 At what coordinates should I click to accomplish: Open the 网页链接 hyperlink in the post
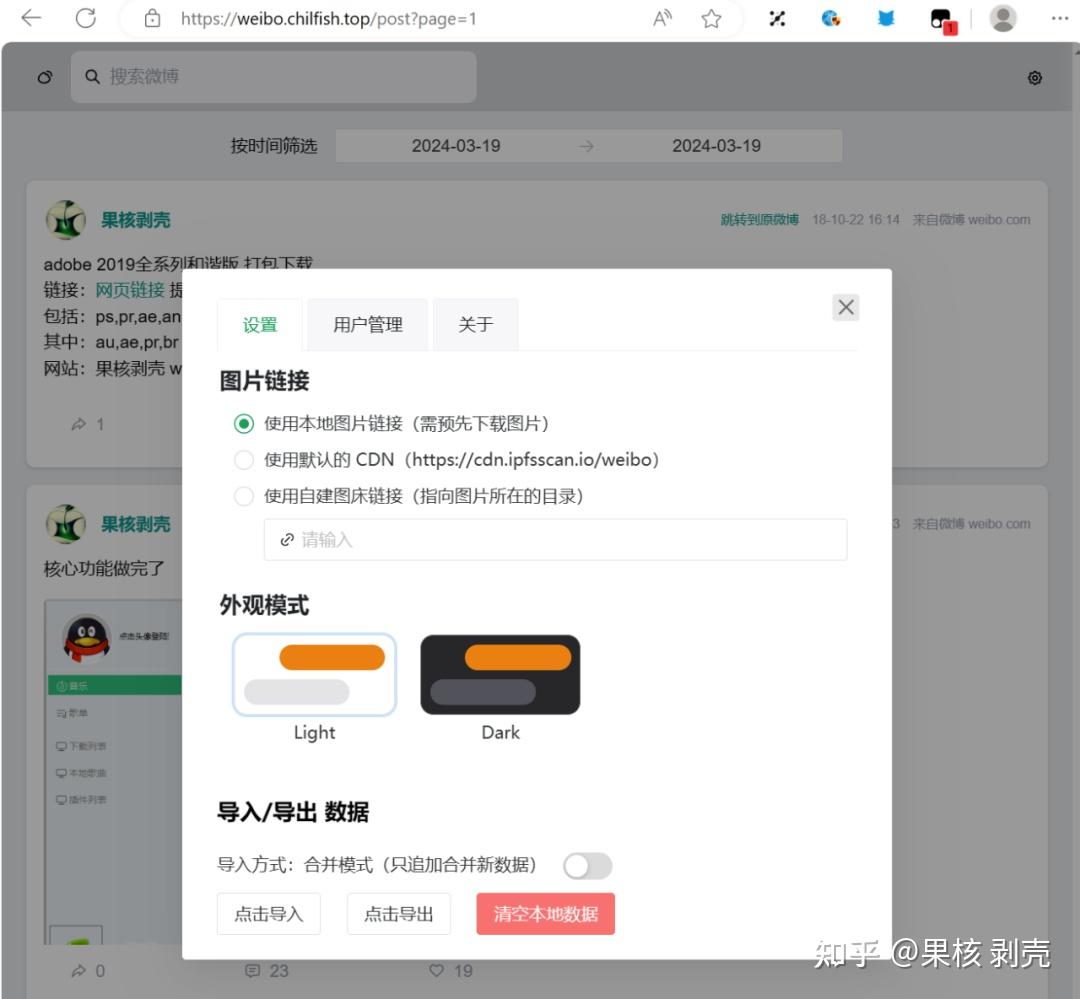(128, 289)
